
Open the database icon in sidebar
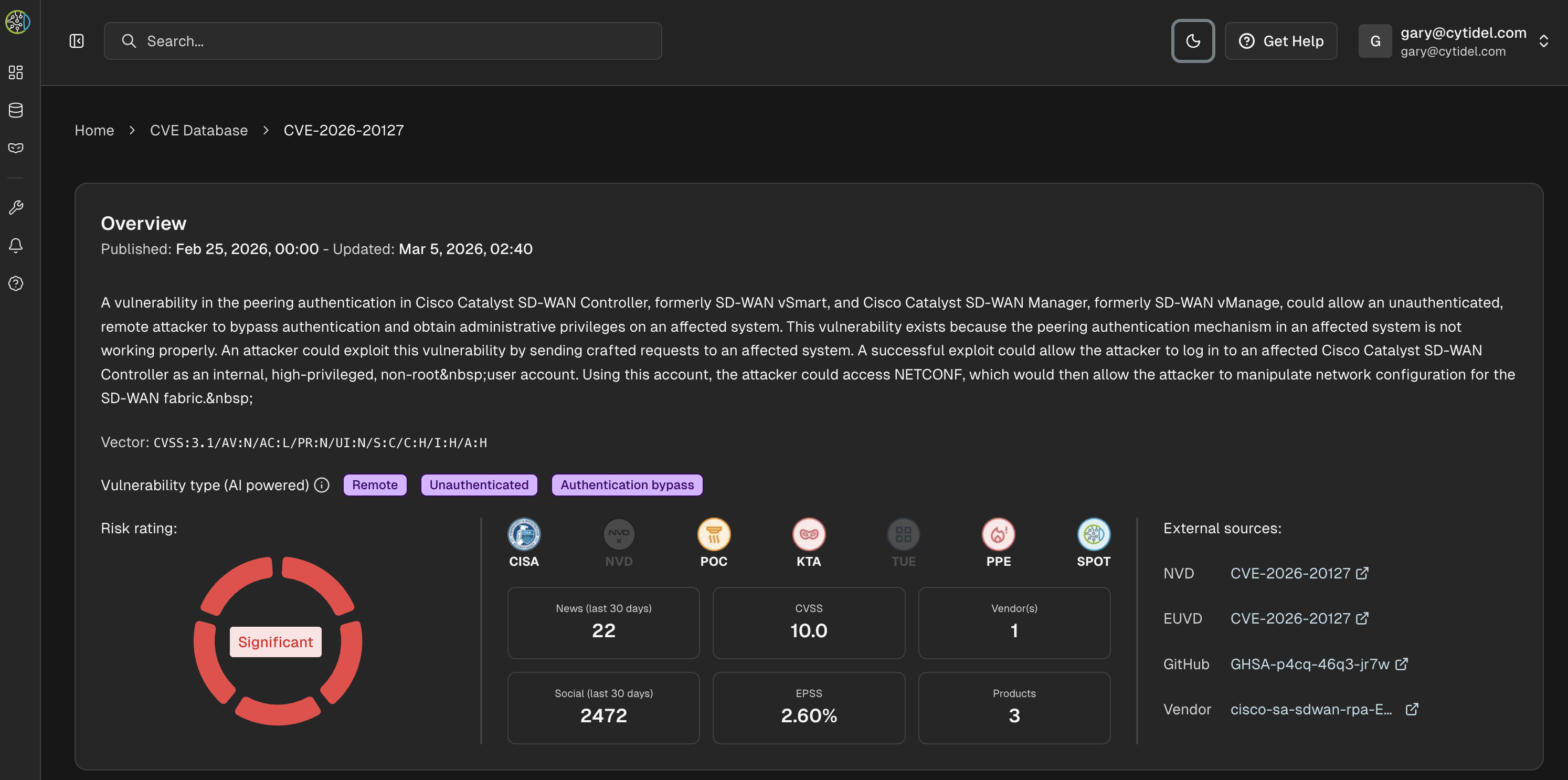pos(16,110)
